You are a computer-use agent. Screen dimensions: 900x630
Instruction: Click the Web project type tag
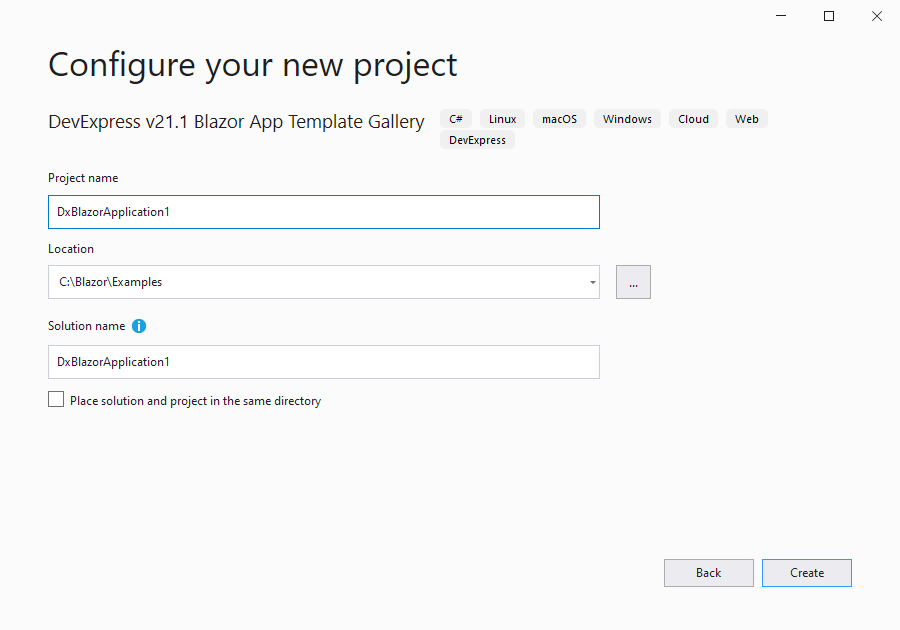click(746, 119)
